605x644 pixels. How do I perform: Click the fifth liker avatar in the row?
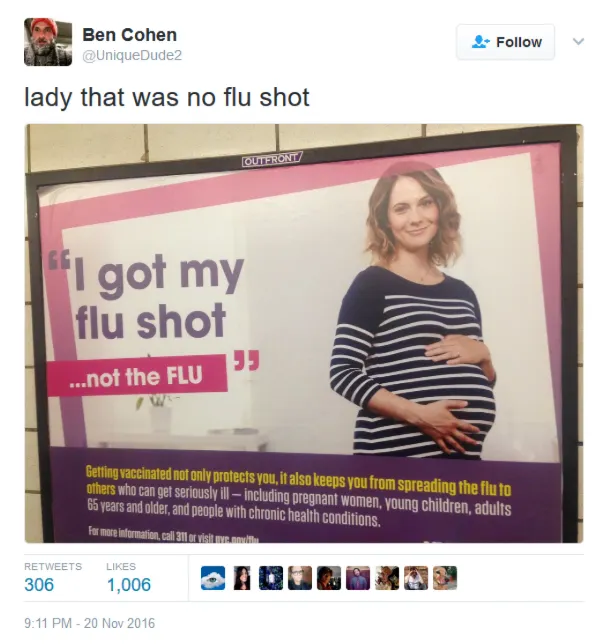click(329, 578)
